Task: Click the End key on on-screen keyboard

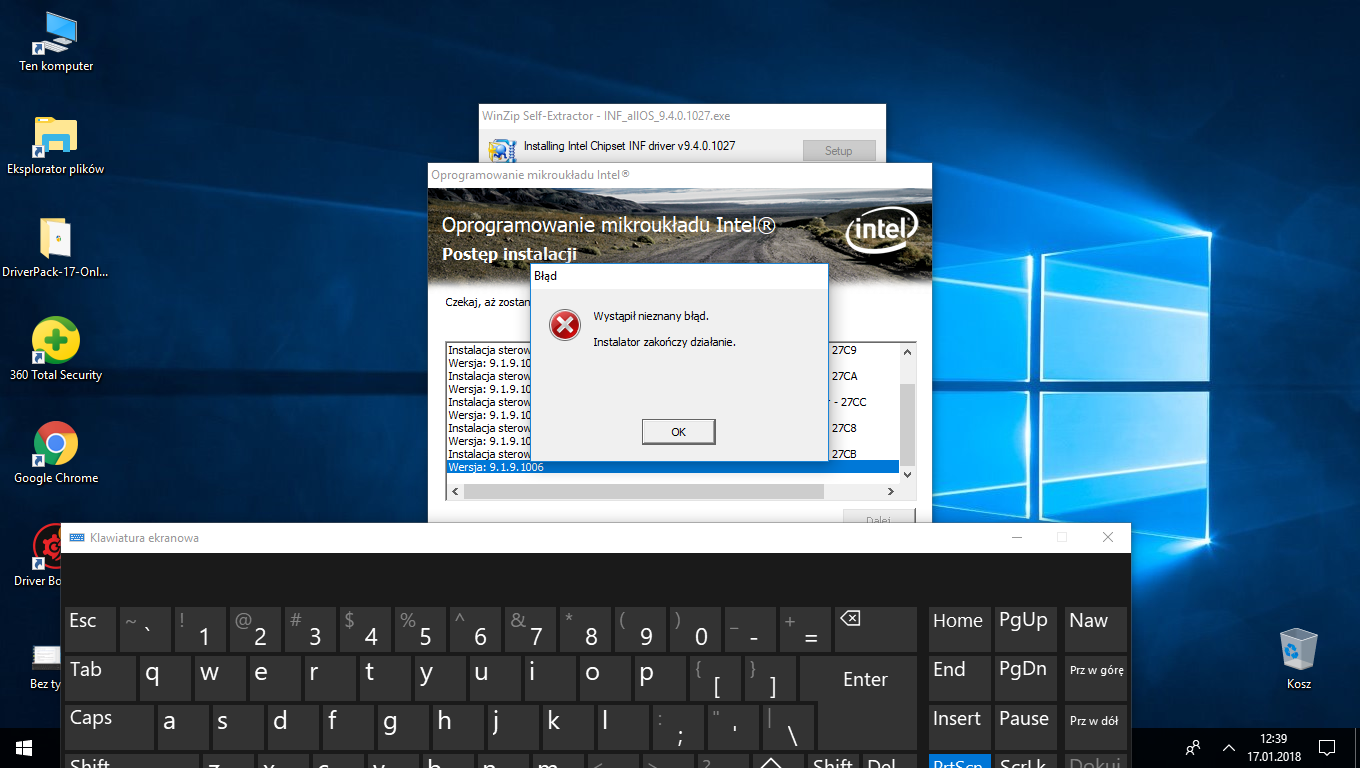Action: [x=960, y=679]
